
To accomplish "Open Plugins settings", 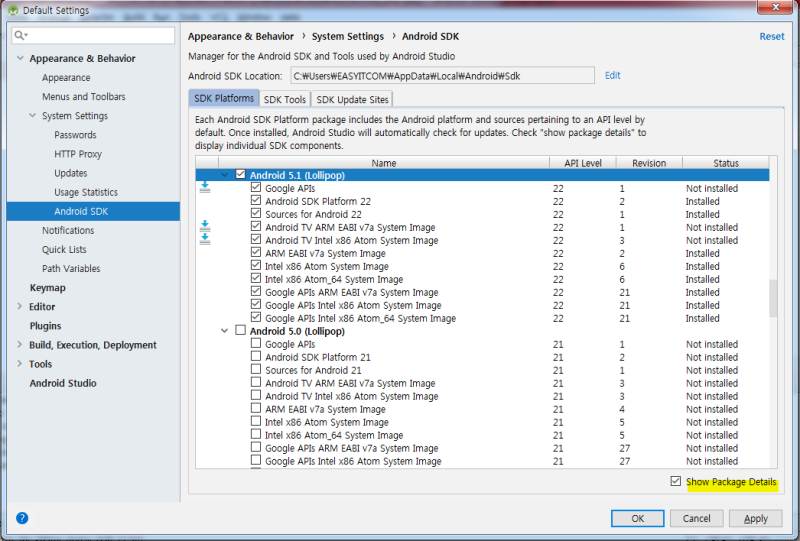I will click(45, 326).
